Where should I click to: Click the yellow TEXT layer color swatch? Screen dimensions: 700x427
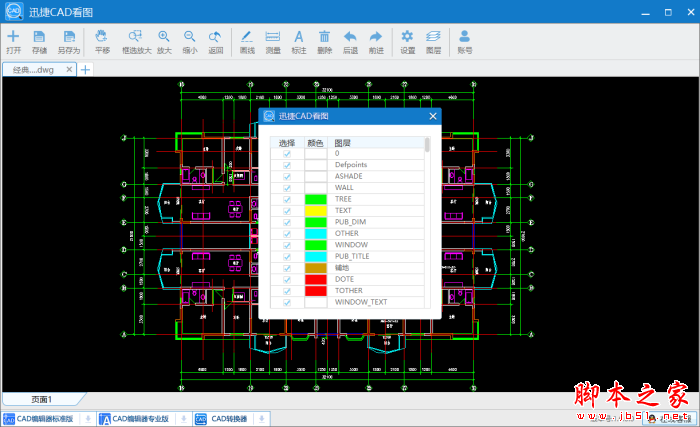pos(316,211)
